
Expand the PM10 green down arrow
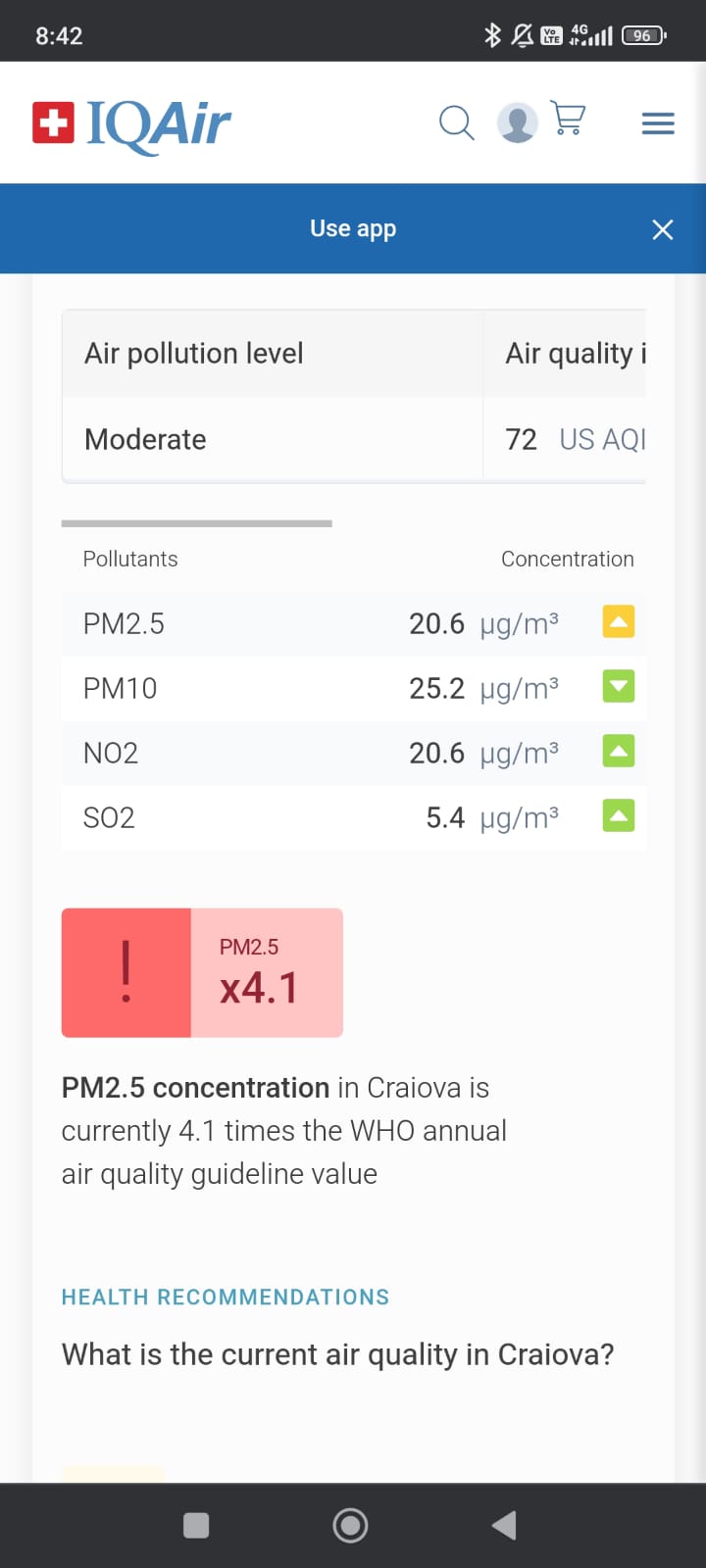[618, 687]
